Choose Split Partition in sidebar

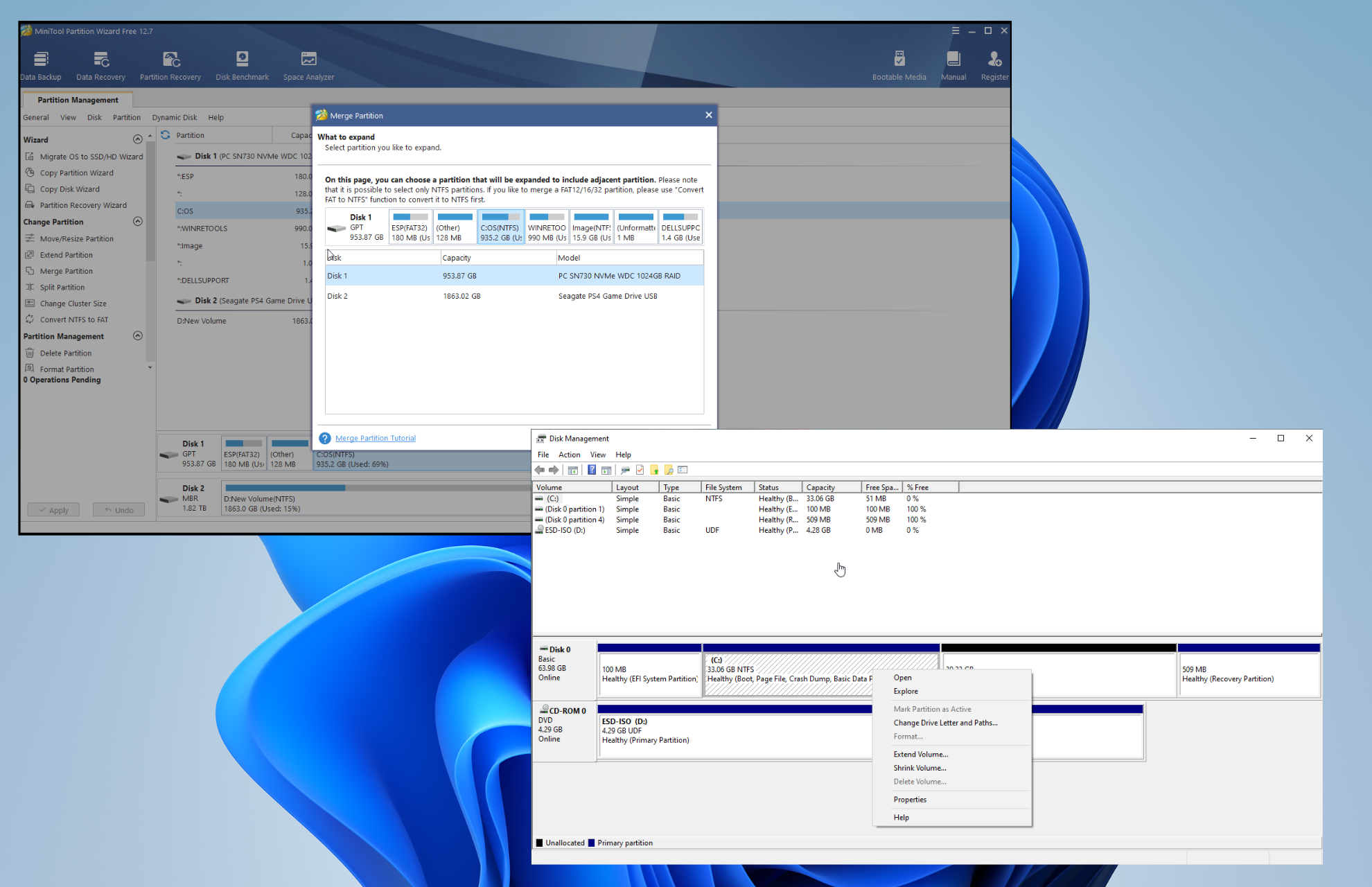[55, 287]
